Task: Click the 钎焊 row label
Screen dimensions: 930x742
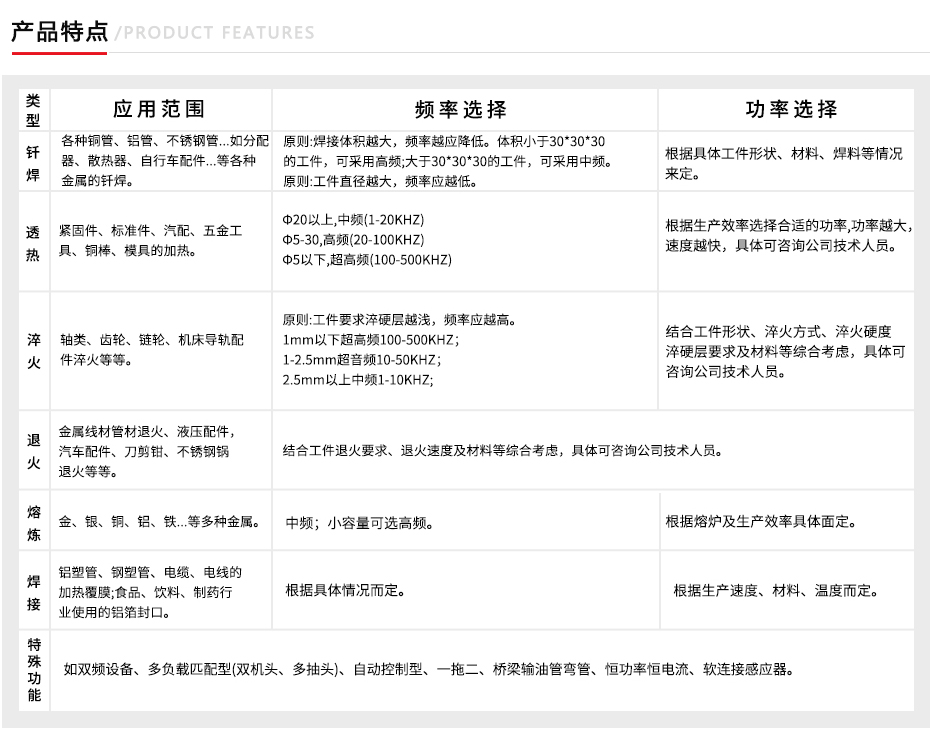Action: click(33, 161)
